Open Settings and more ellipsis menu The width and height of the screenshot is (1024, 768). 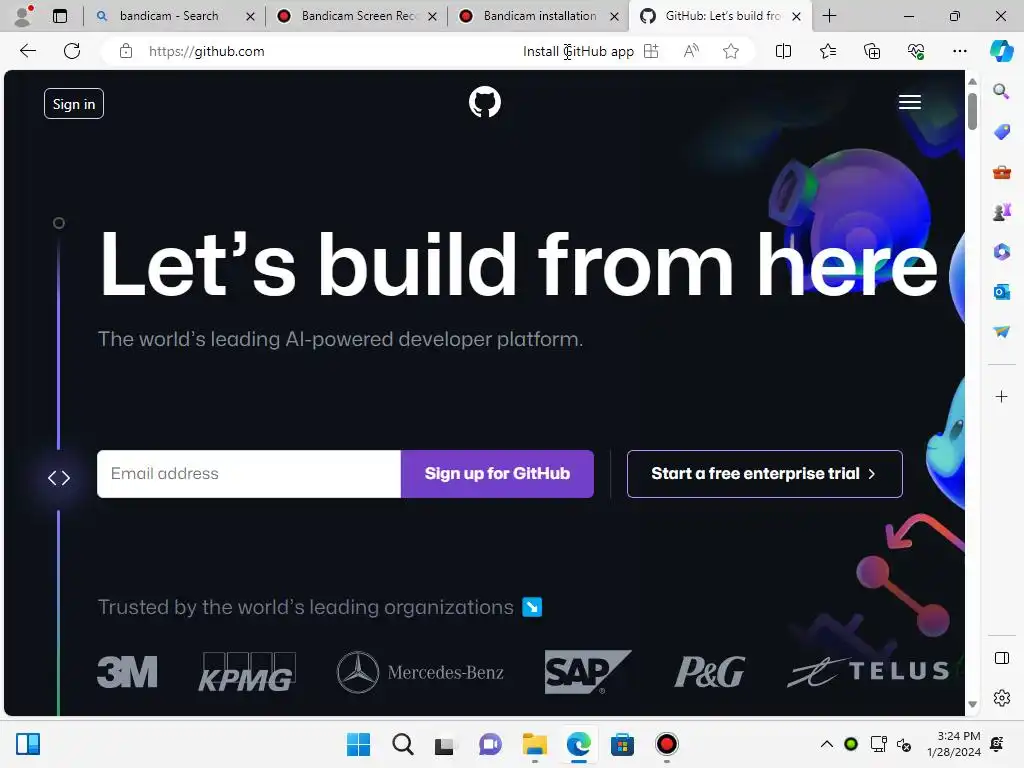[959, 51]
